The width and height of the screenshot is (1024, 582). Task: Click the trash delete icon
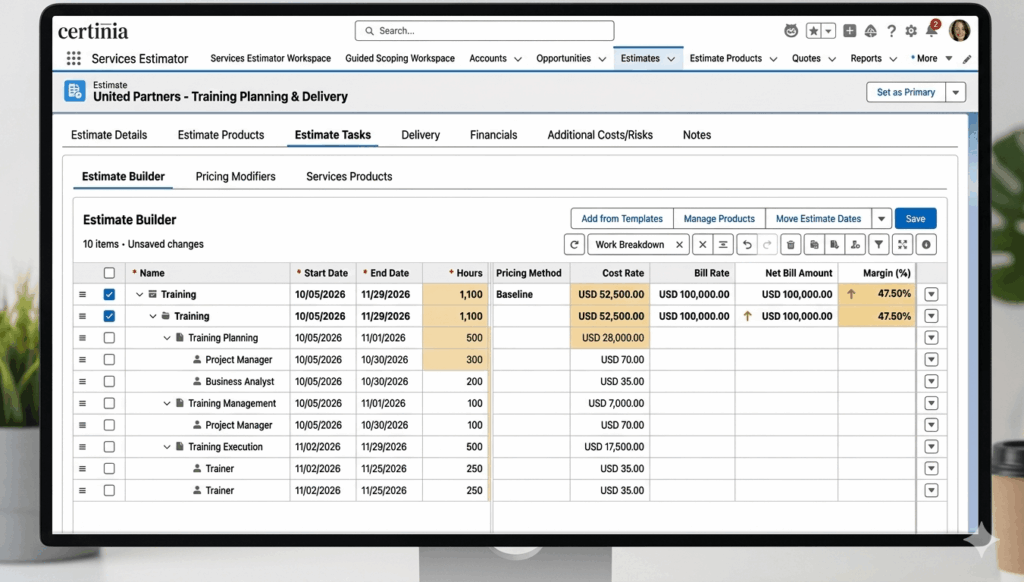tap(790, 244)
